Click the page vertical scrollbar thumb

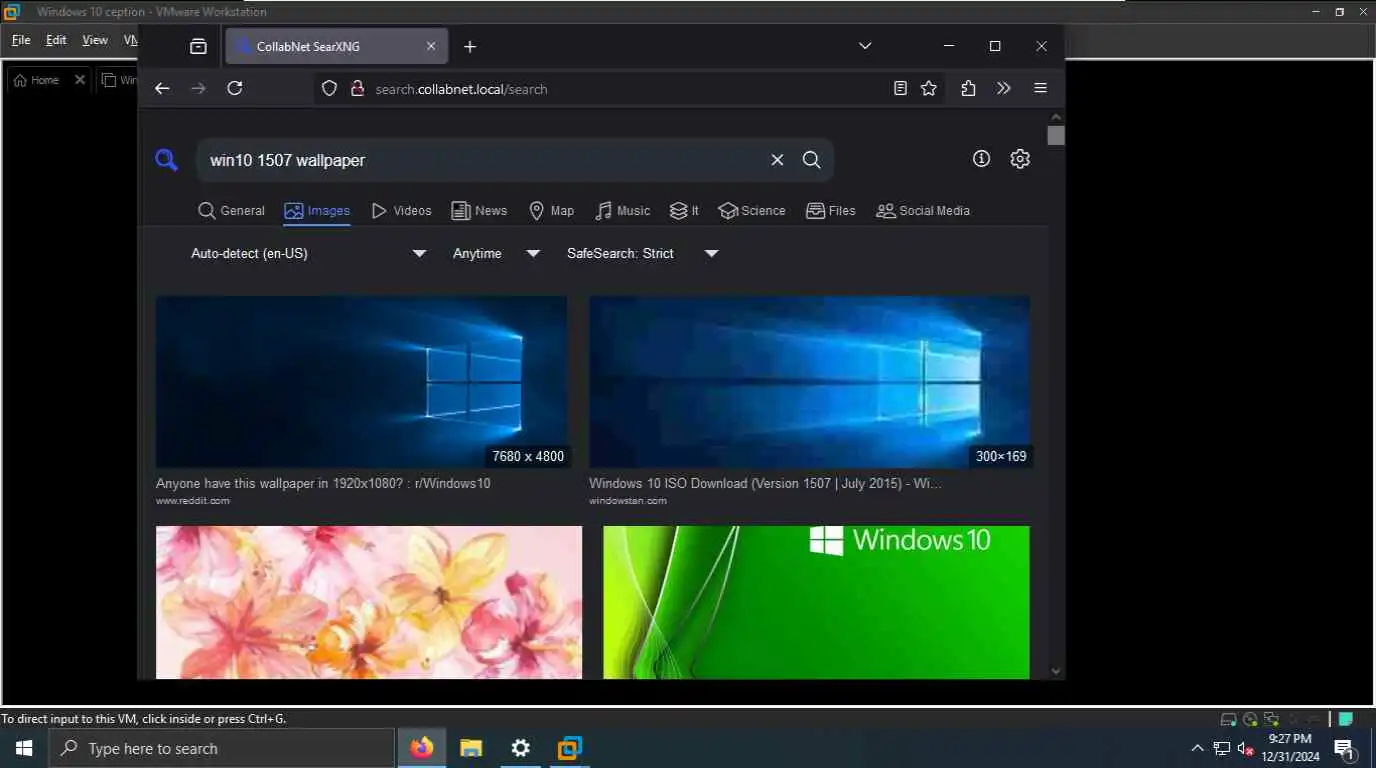pos(1056,135)
